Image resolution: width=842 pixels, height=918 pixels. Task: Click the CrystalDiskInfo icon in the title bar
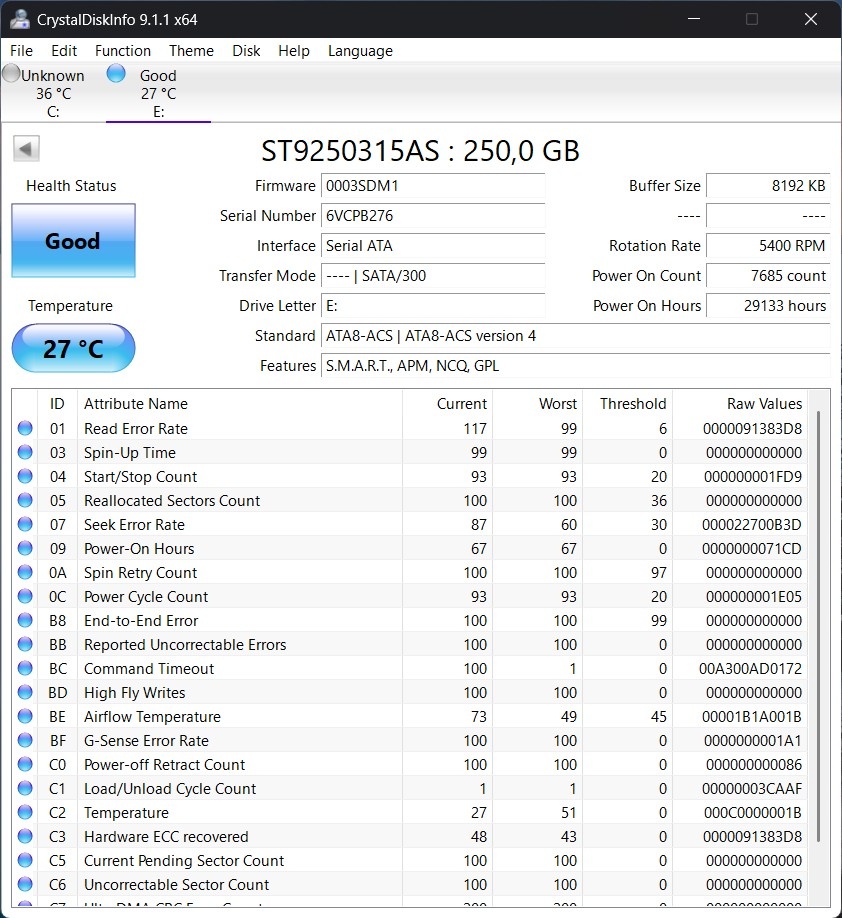[20, 18]
